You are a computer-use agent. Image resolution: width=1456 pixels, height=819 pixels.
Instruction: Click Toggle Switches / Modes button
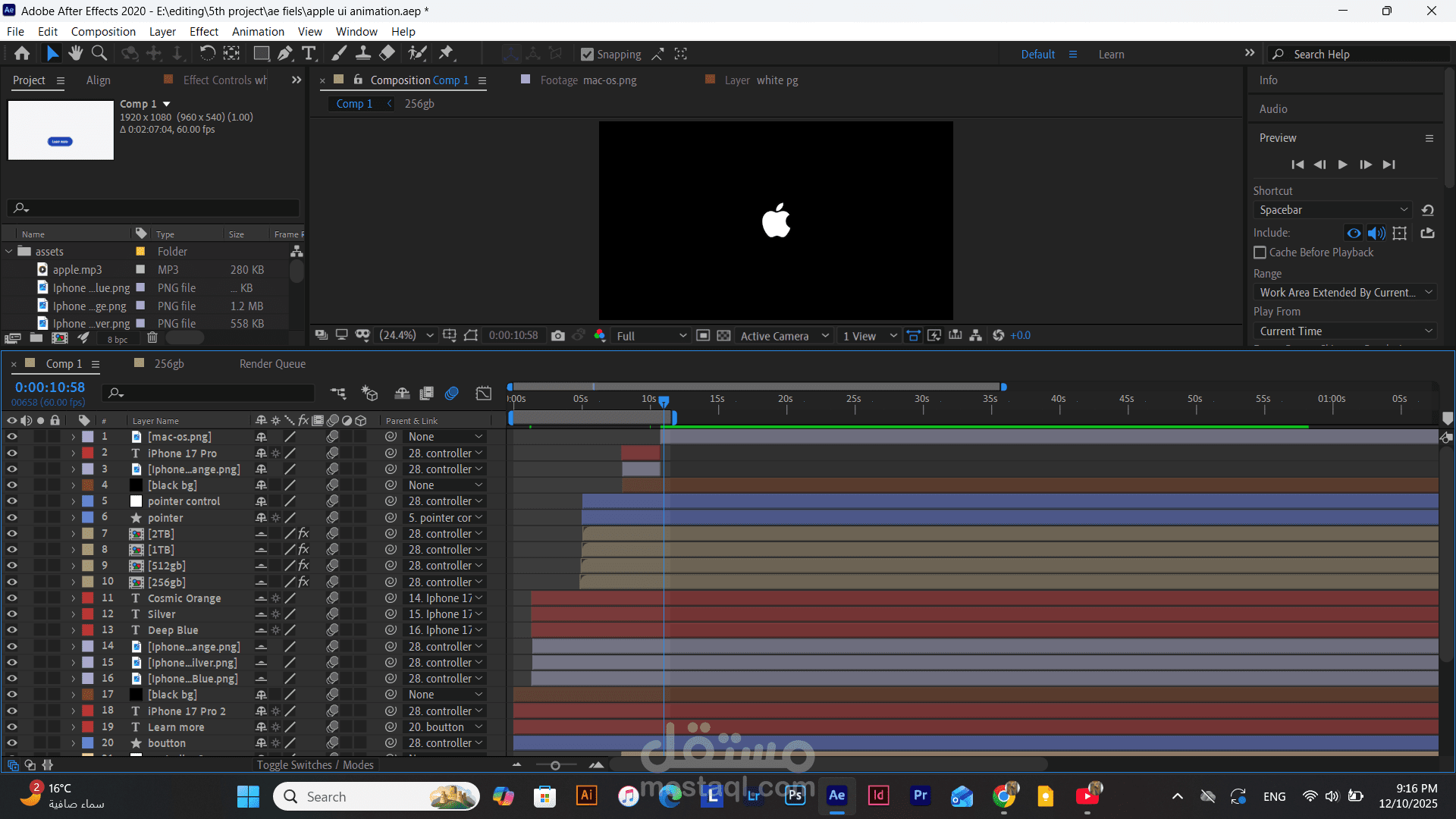[315, 764]
